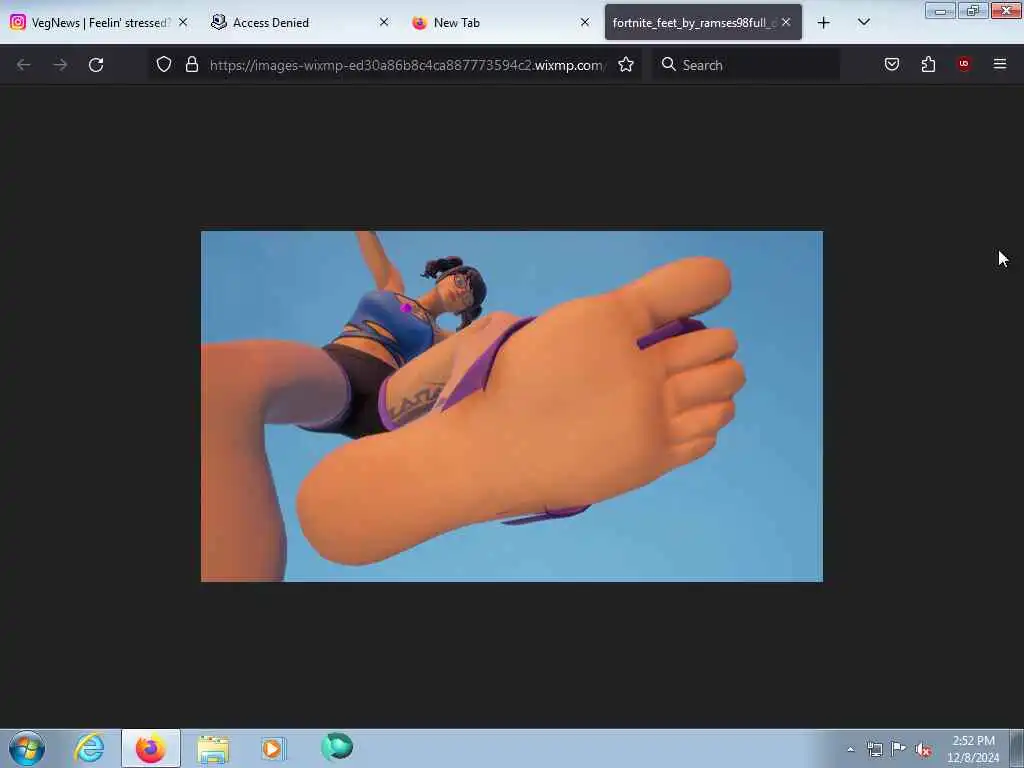Switch to the Access Denied tab
Screen dimensions: 1024x768
pos(298,22)
